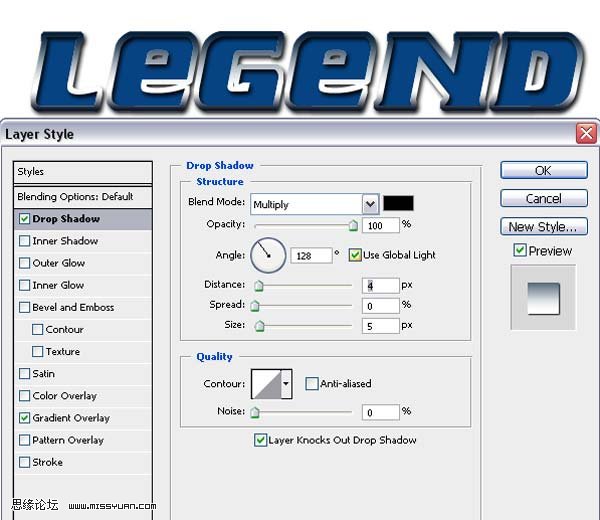The height and width of the screenshot is (520, 600).
Task: Click the Cancel button
Action: pyautogui.click(x=544, y=199)
